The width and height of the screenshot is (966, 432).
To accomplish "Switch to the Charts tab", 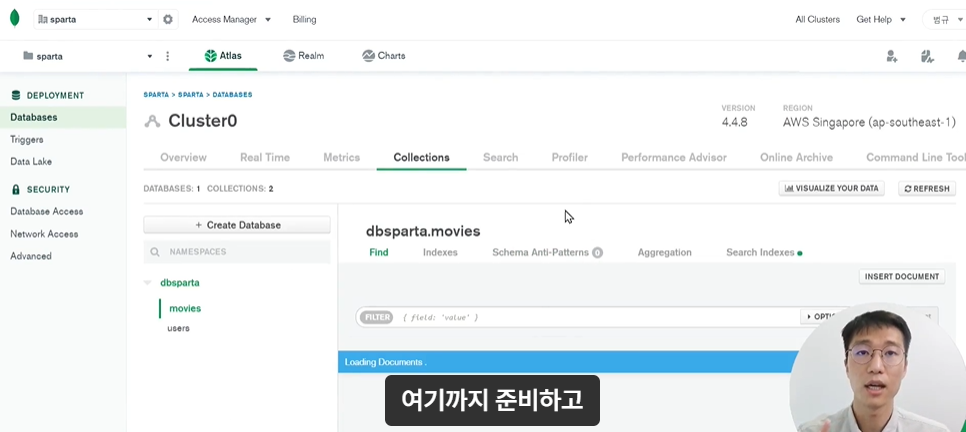I will [384, 56].
